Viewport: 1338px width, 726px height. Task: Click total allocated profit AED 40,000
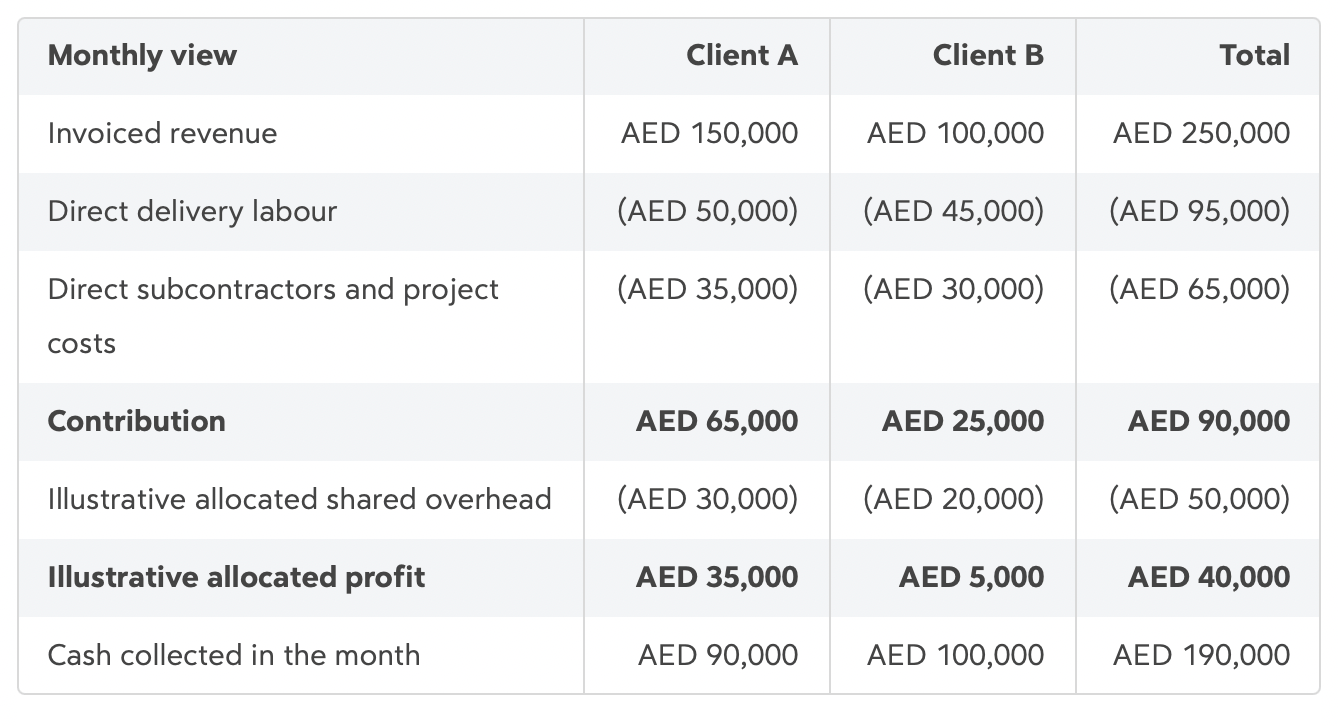coord(1209,577)
